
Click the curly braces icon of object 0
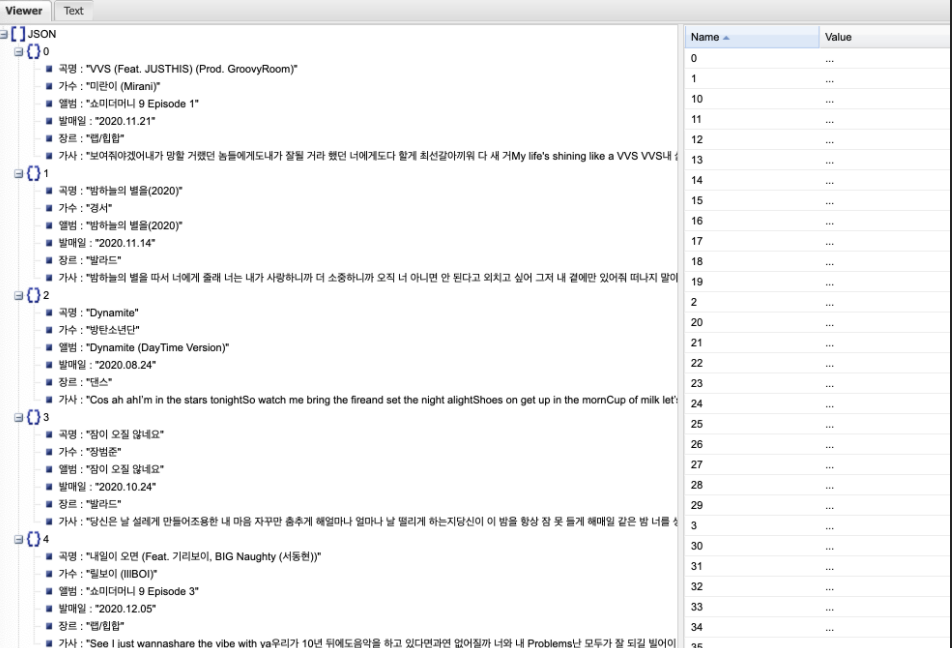tap(33, 52)
